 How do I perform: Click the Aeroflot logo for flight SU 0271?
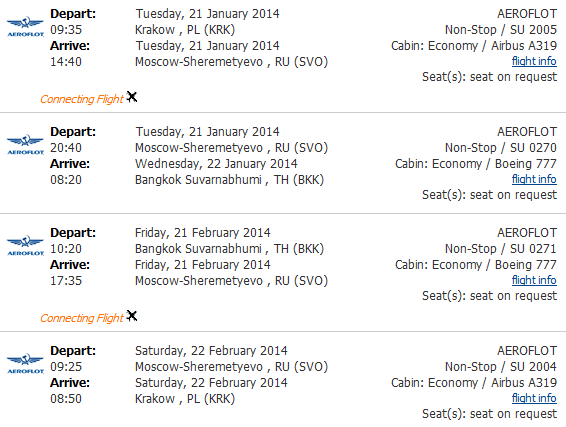coord(25,245)
